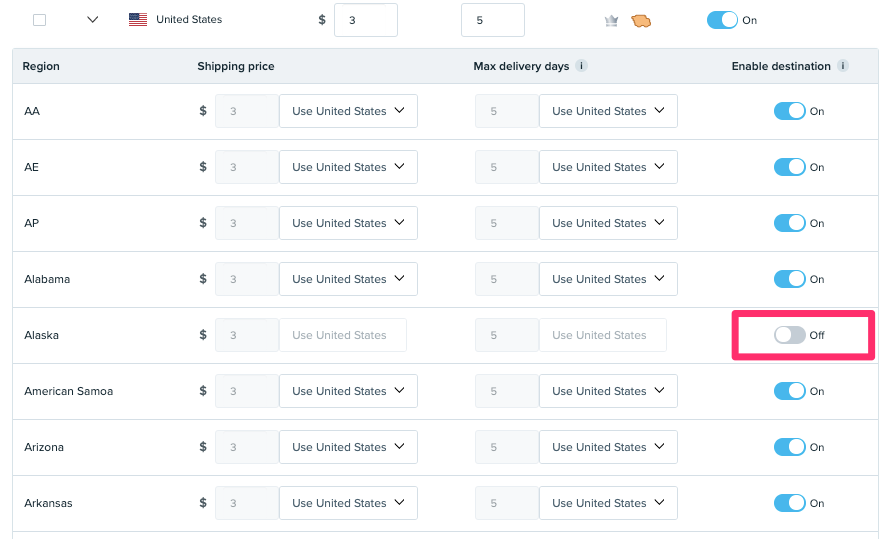
Task: Switch off the Arizona destination toggle
Action: point(789,447)
